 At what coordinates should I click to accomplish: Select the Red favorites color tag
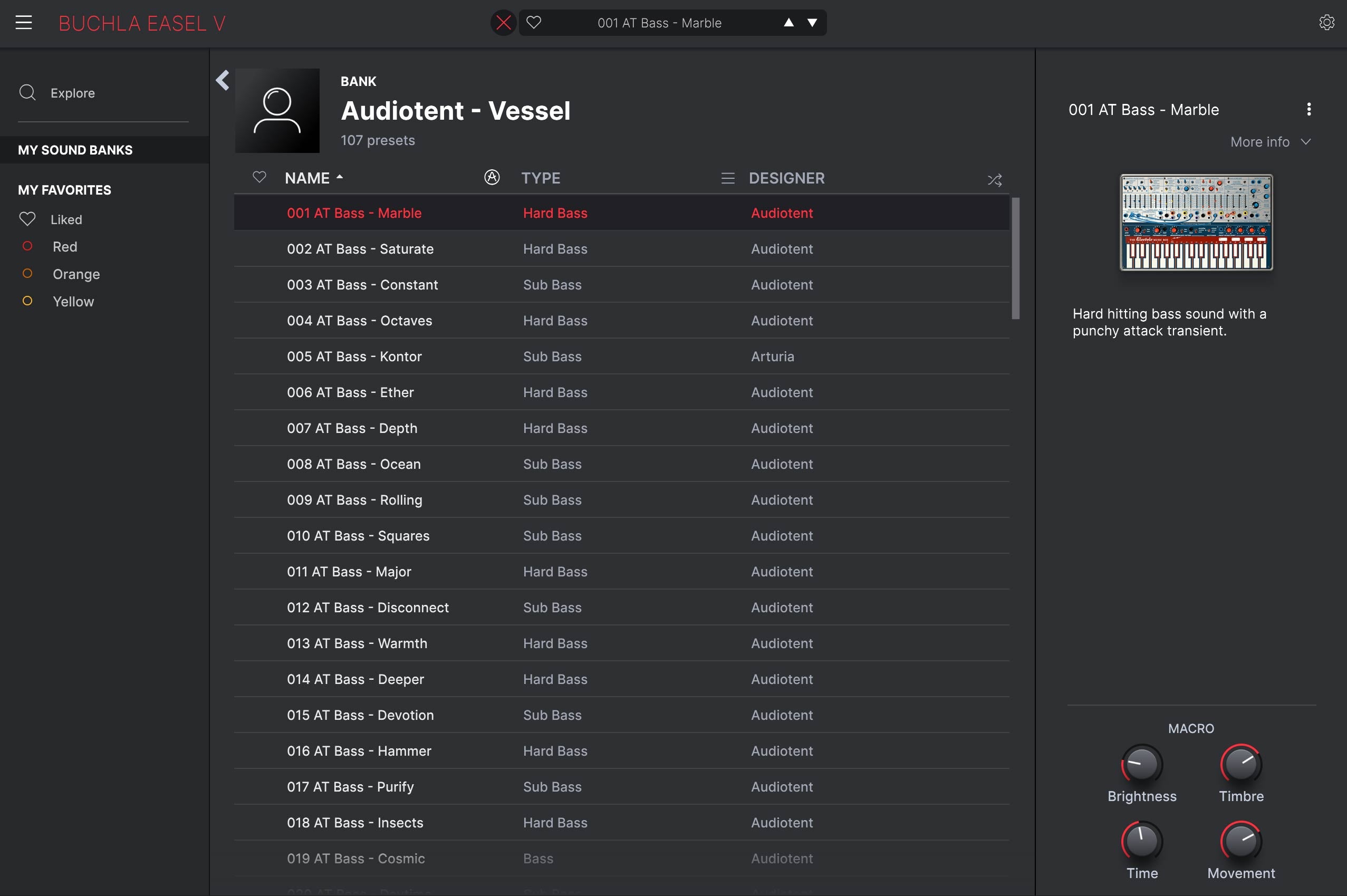[64, 247]
